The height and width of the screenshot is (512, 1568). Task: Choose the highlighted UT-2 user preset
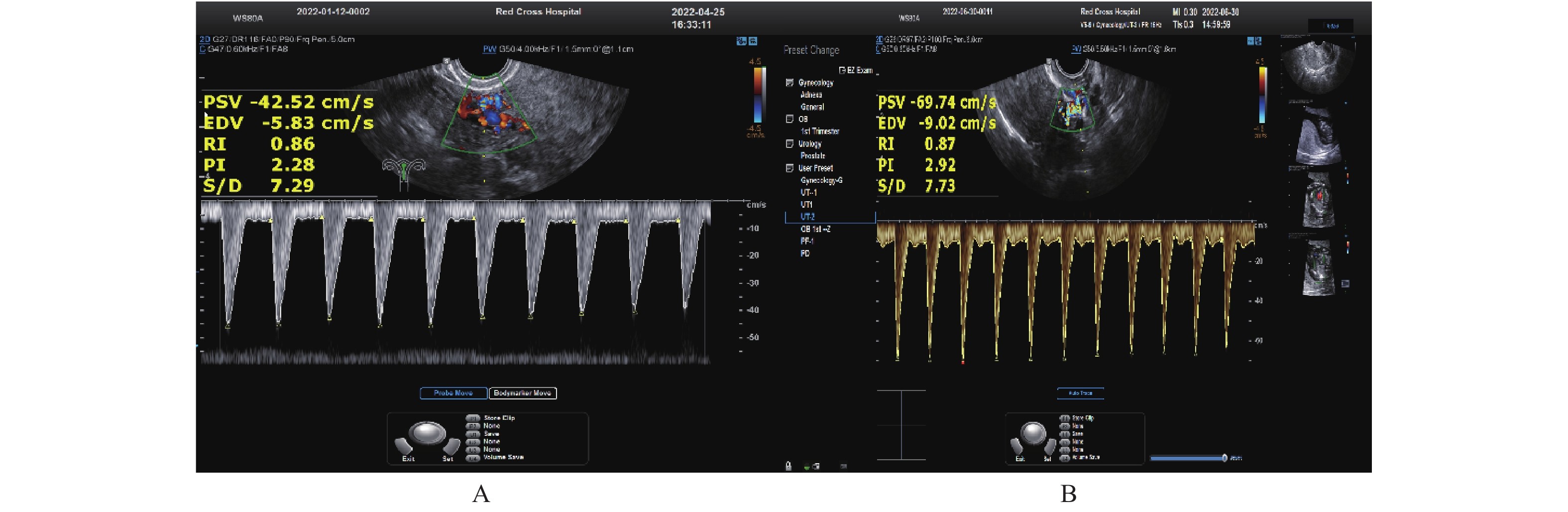(x=808, y=217)
